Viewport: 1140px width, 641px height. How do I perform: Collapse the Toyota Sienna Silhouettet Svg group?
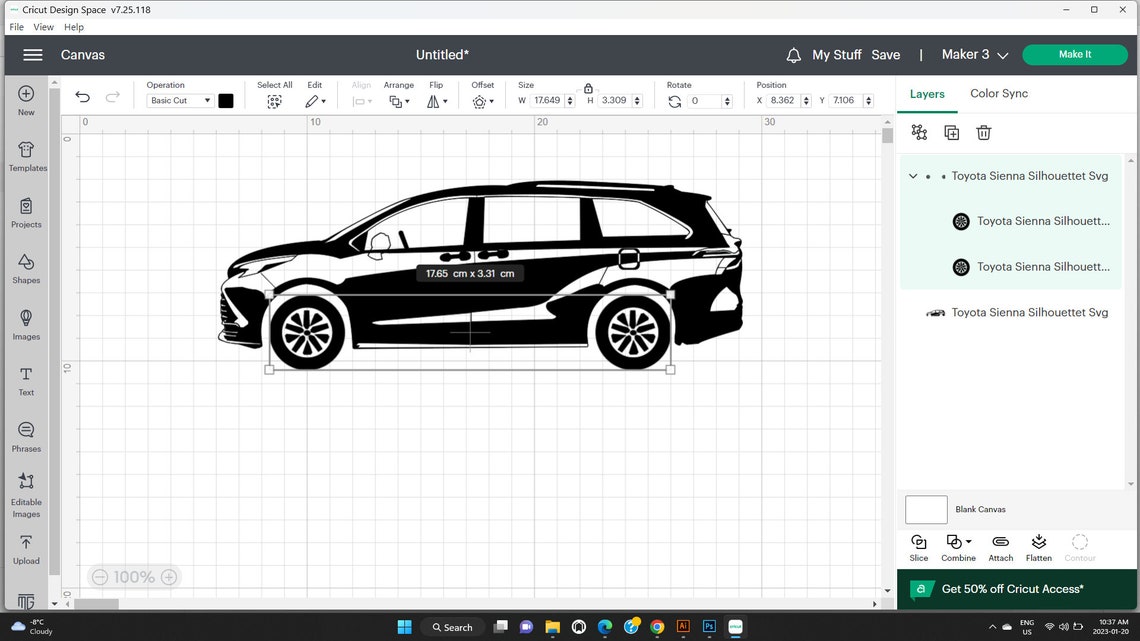tap(911, 175)
